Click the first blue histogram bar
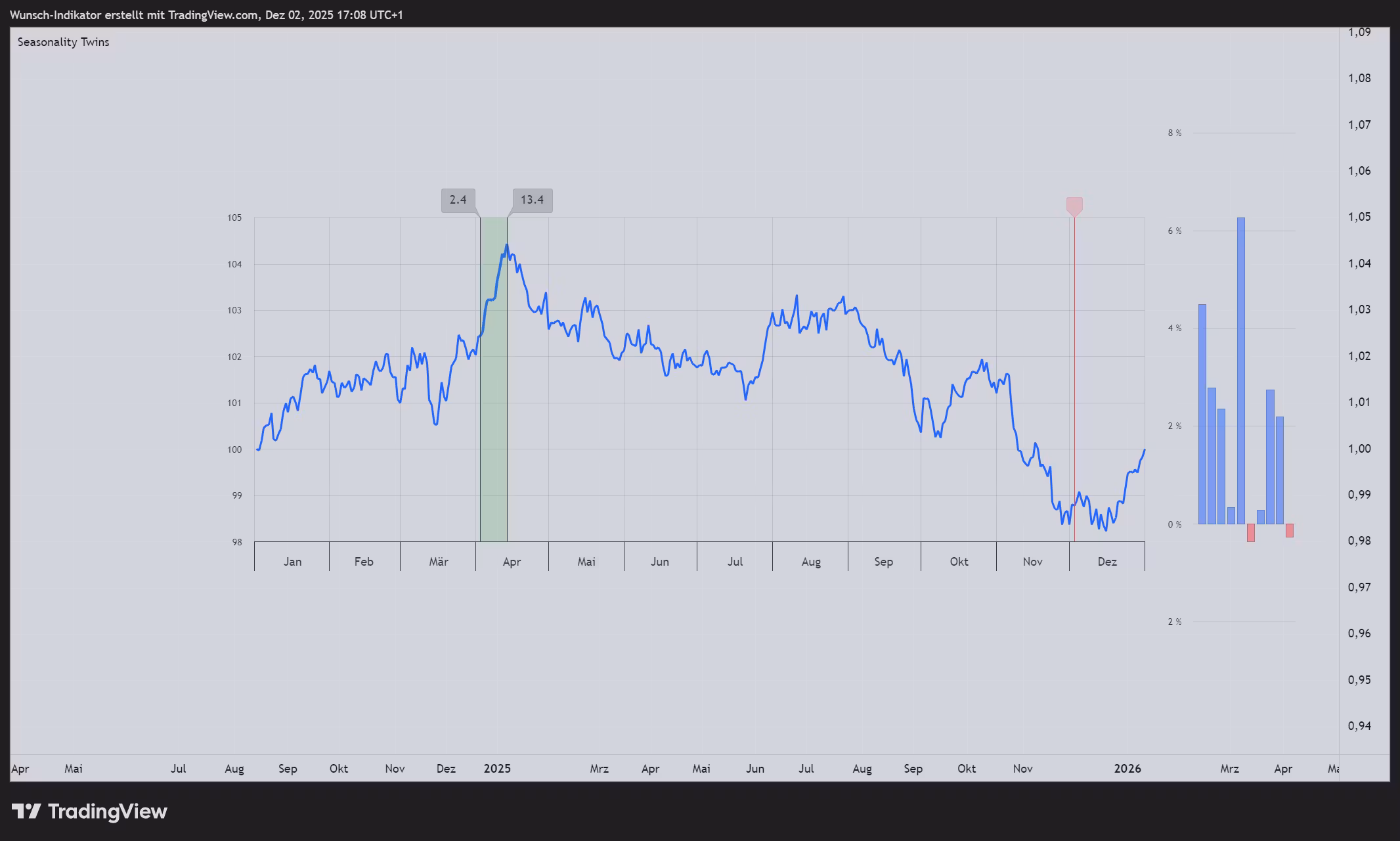The width and height of the screenshot is (1400, 841). click(x=1202, y=414)
